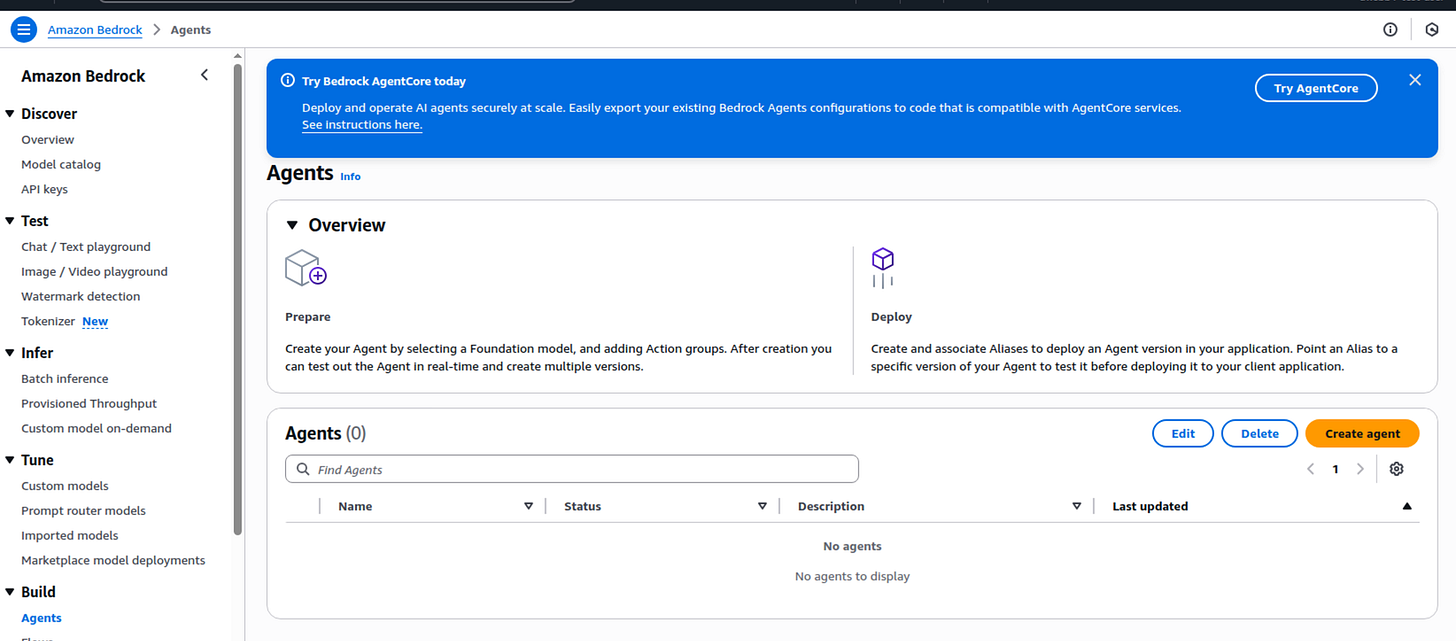Click the sidebar vertical scrollbar
Screen dimensions: 1456x641
237,298
